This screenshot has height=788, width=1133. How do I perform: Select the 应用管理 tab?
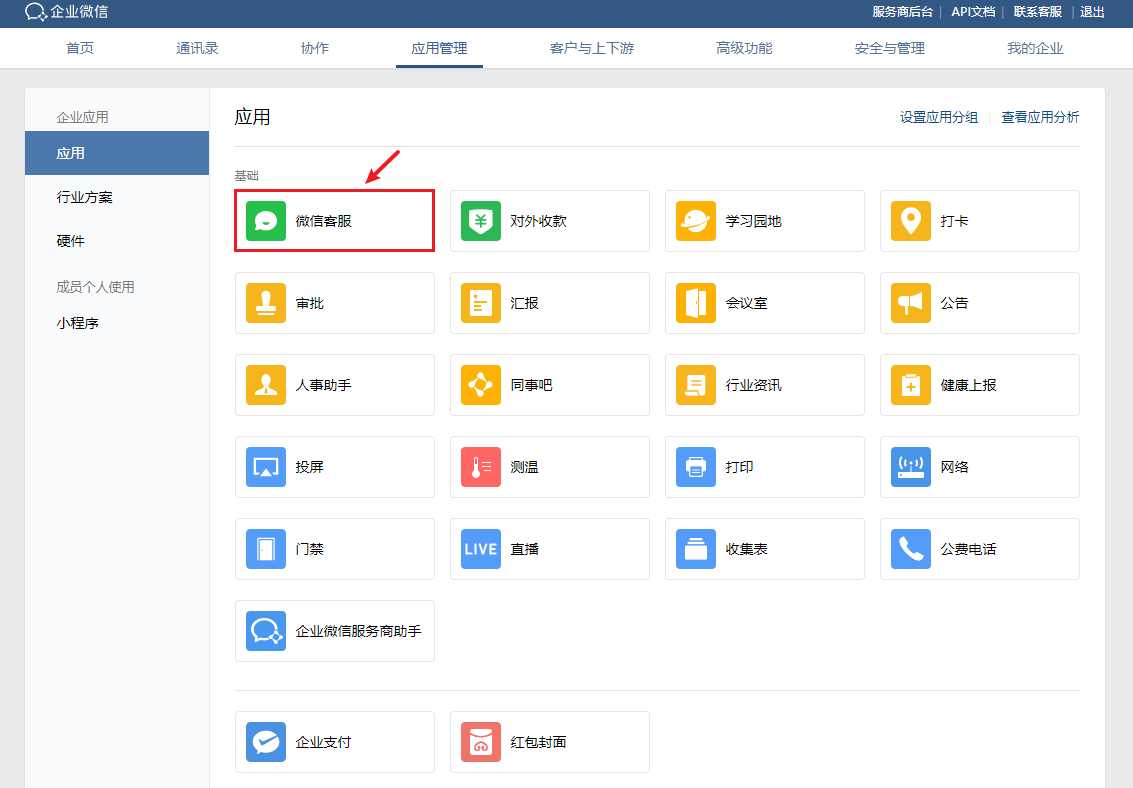439,48
